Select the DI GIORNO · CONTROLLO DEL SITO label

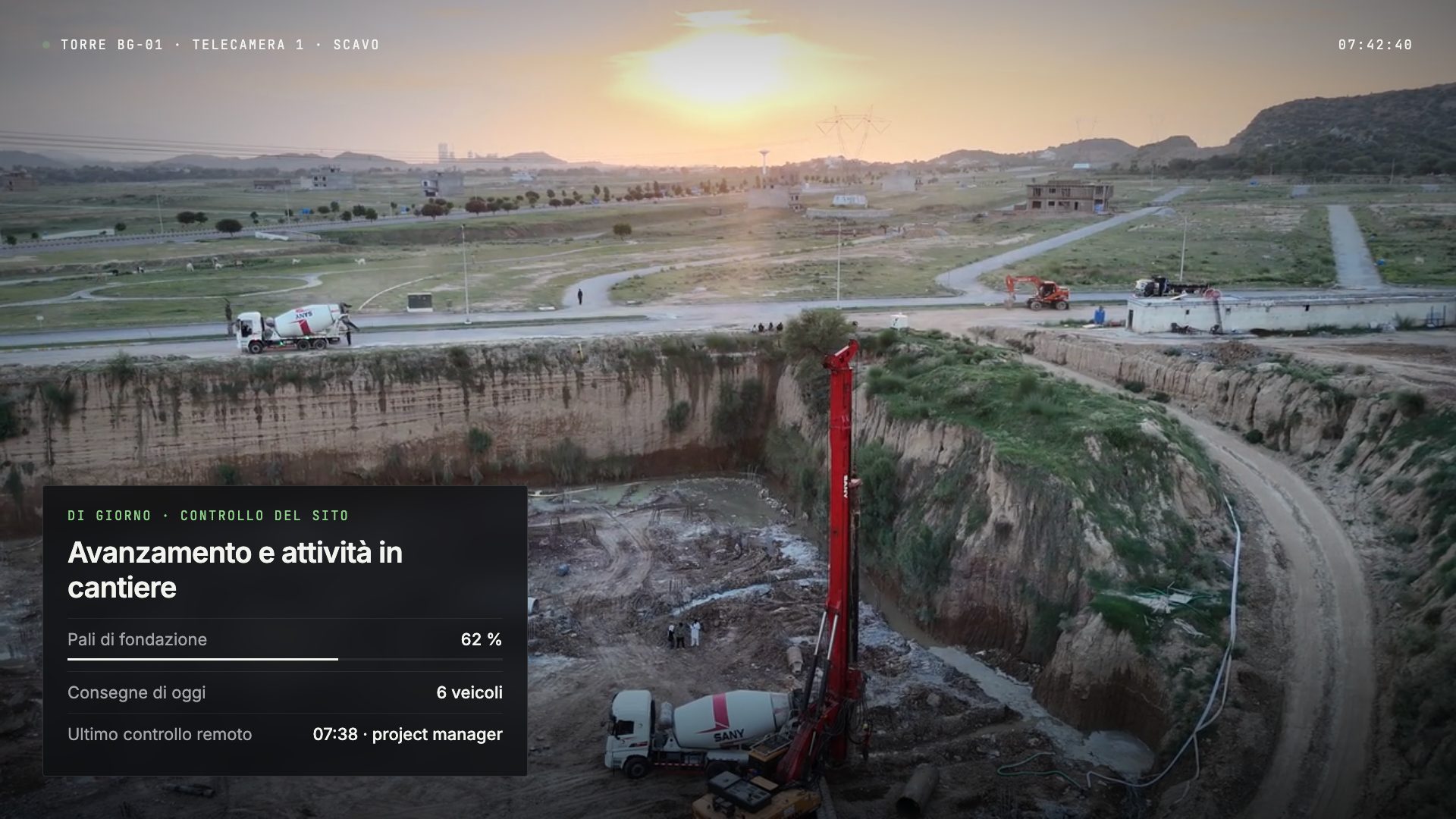pos(208,516)
